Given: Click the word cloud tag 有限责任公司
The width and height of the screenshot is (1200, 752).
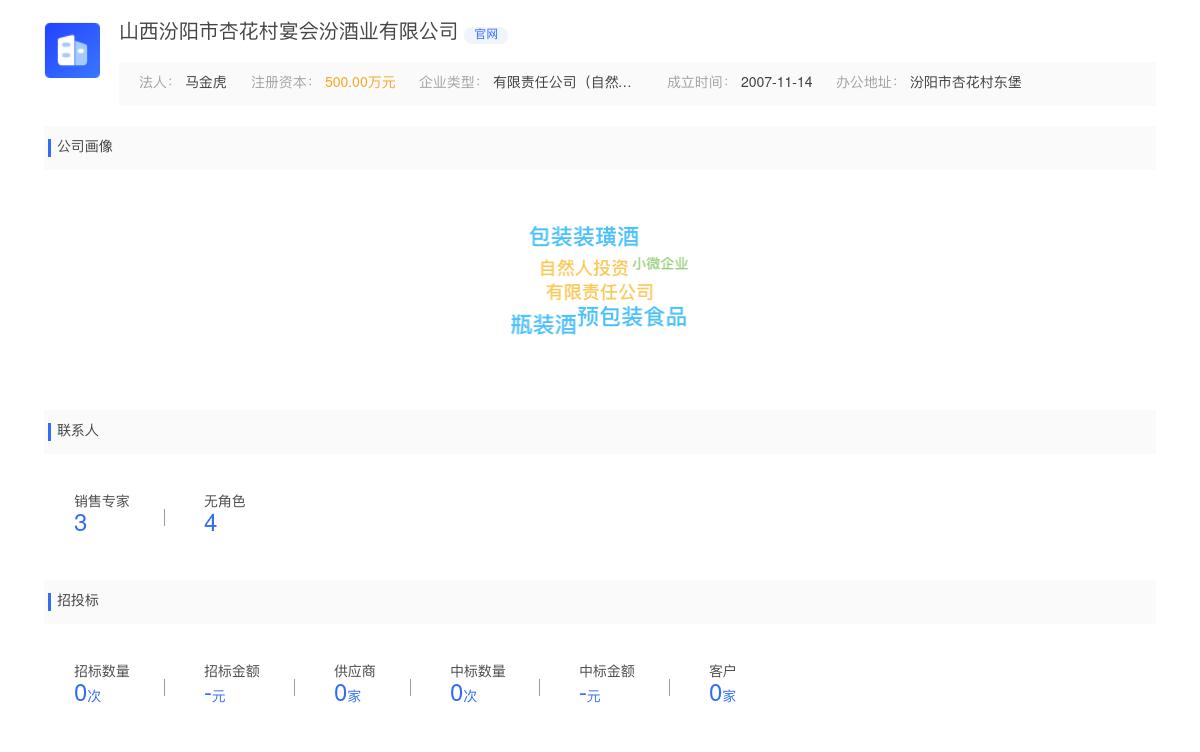Looking at the screenshot, I should click(x=600, y=292).
